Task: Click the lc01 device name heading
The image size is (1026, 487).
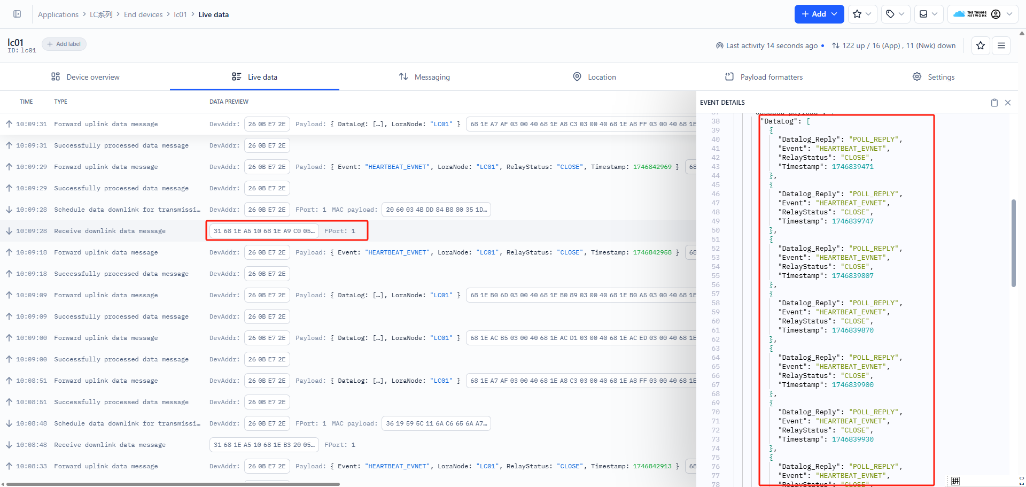Action: [16, 42]
